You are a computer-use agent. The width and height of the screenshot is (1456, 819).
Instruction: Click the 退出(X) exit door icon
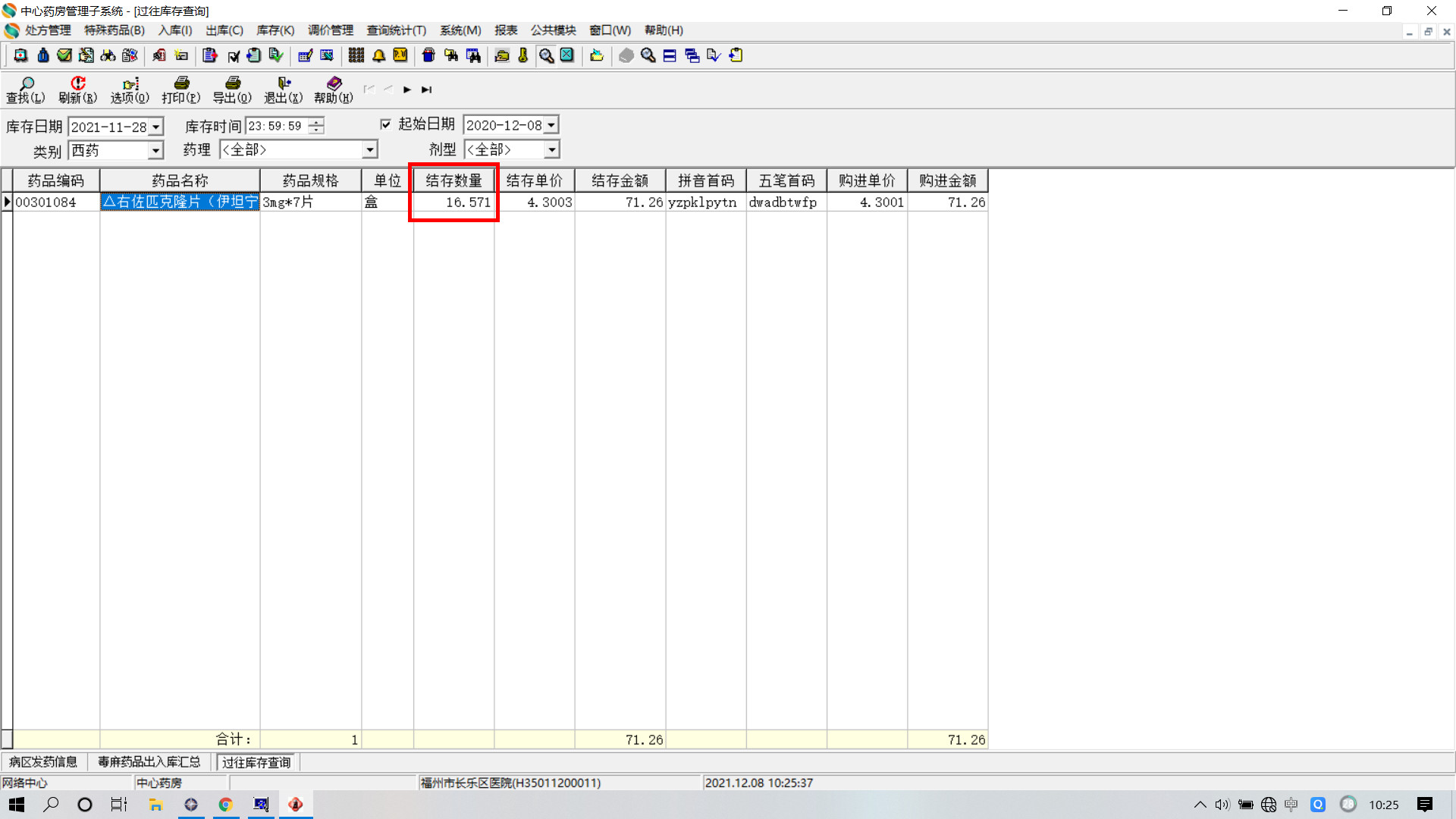point(284,89)
